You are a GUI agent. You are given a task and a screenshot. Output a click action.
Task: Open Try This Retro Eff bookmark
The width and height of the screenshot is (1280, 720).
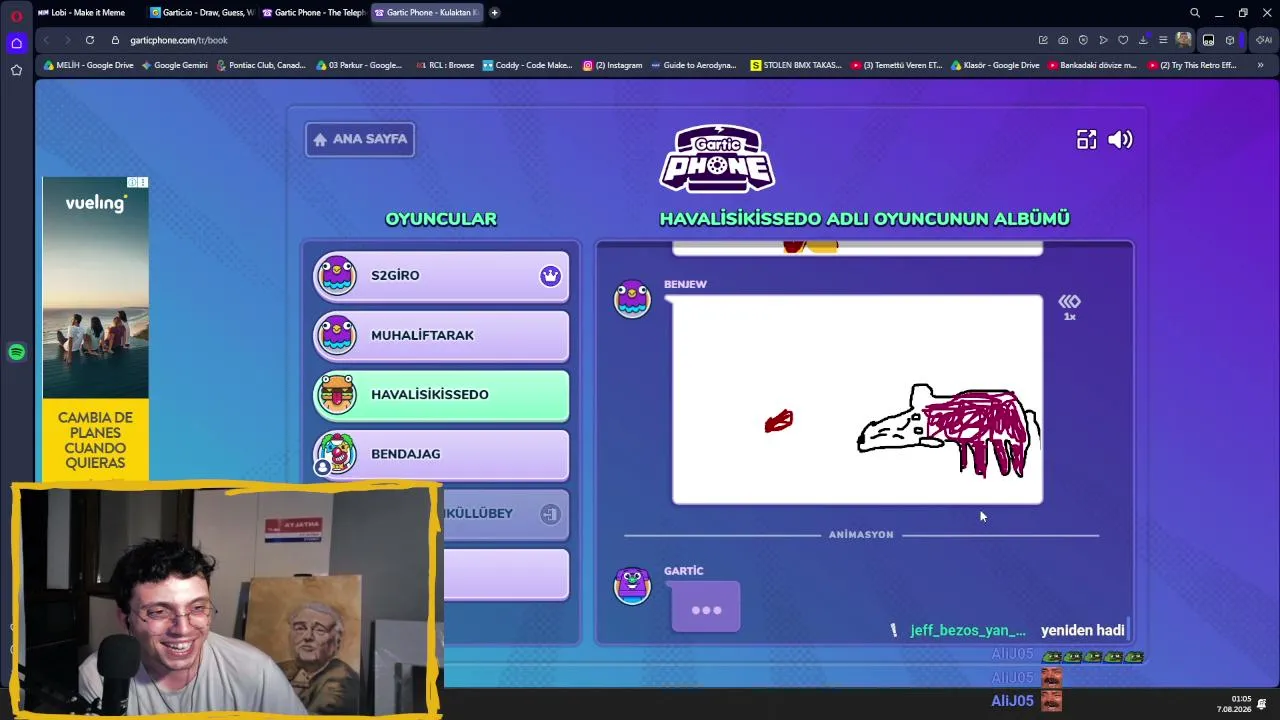(x=1193, y=65)
